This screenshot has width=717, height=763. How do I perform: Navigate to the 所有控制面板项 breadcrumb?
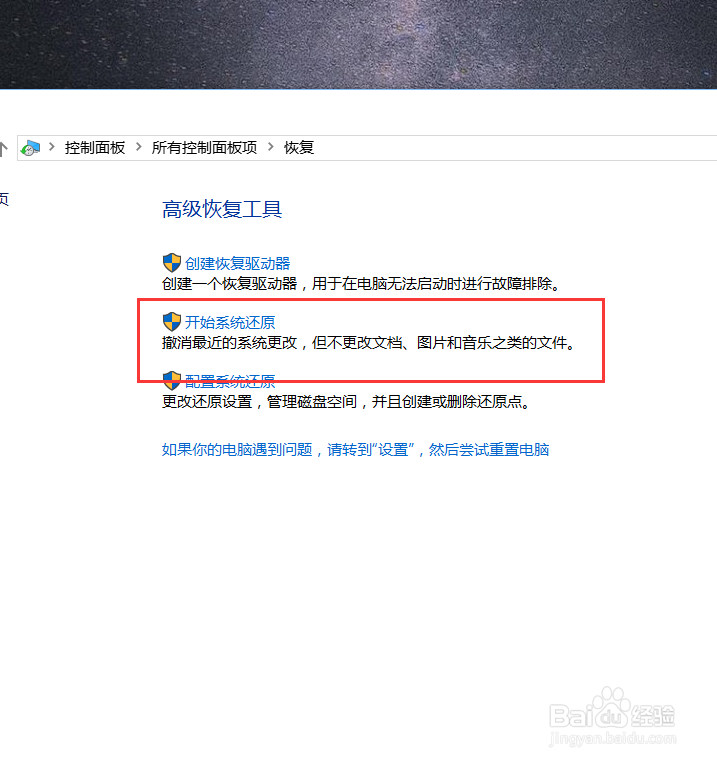tap(204, 147)
